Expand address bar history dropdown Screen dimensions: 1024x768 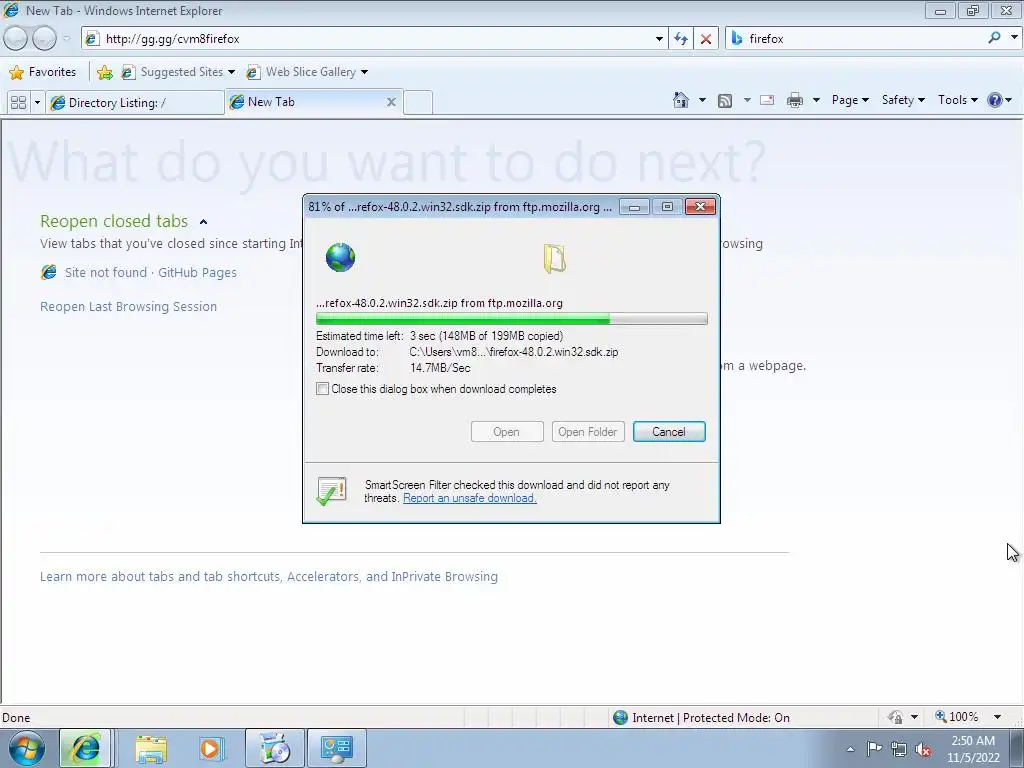click(659, 39)
